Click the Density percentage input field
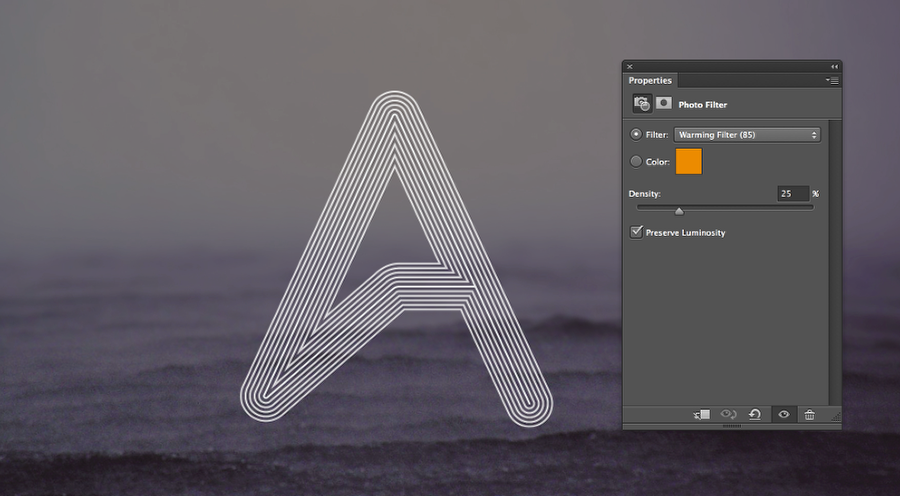The width and height of the screenshot is (900, 496). (x=793, y=193)
